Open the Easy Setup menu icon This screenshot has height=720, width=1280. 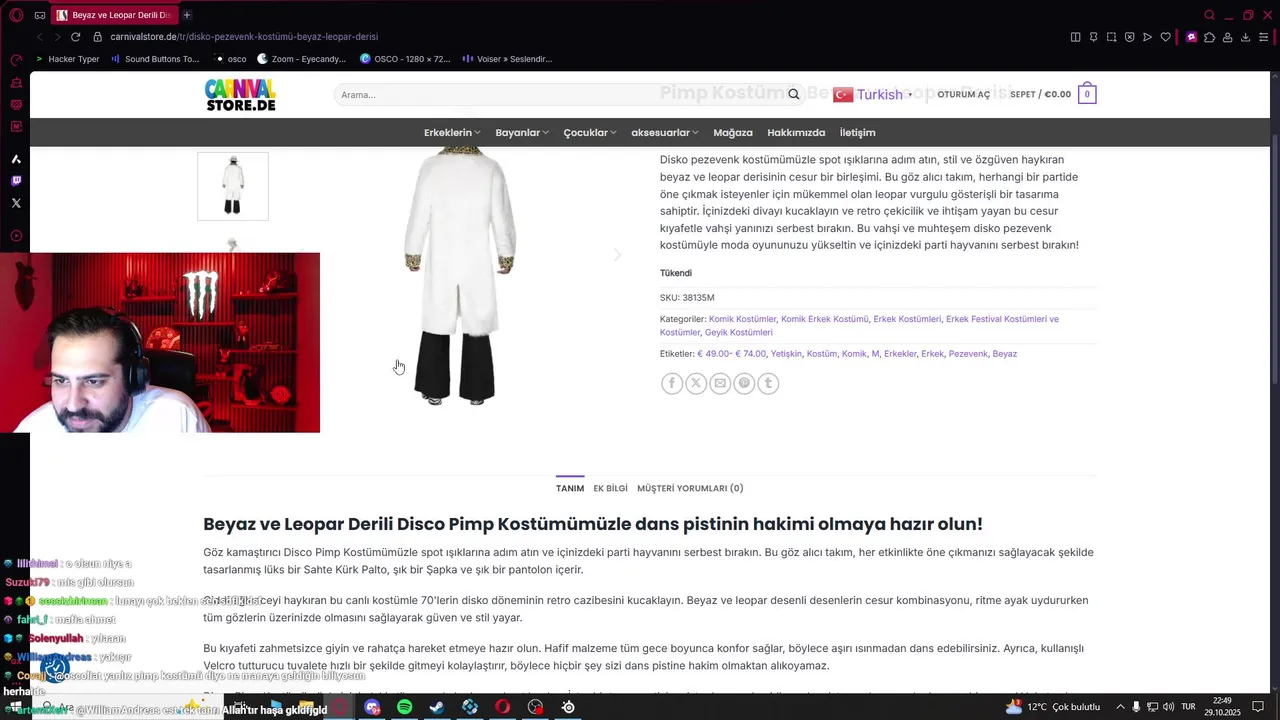[1264, 37]
